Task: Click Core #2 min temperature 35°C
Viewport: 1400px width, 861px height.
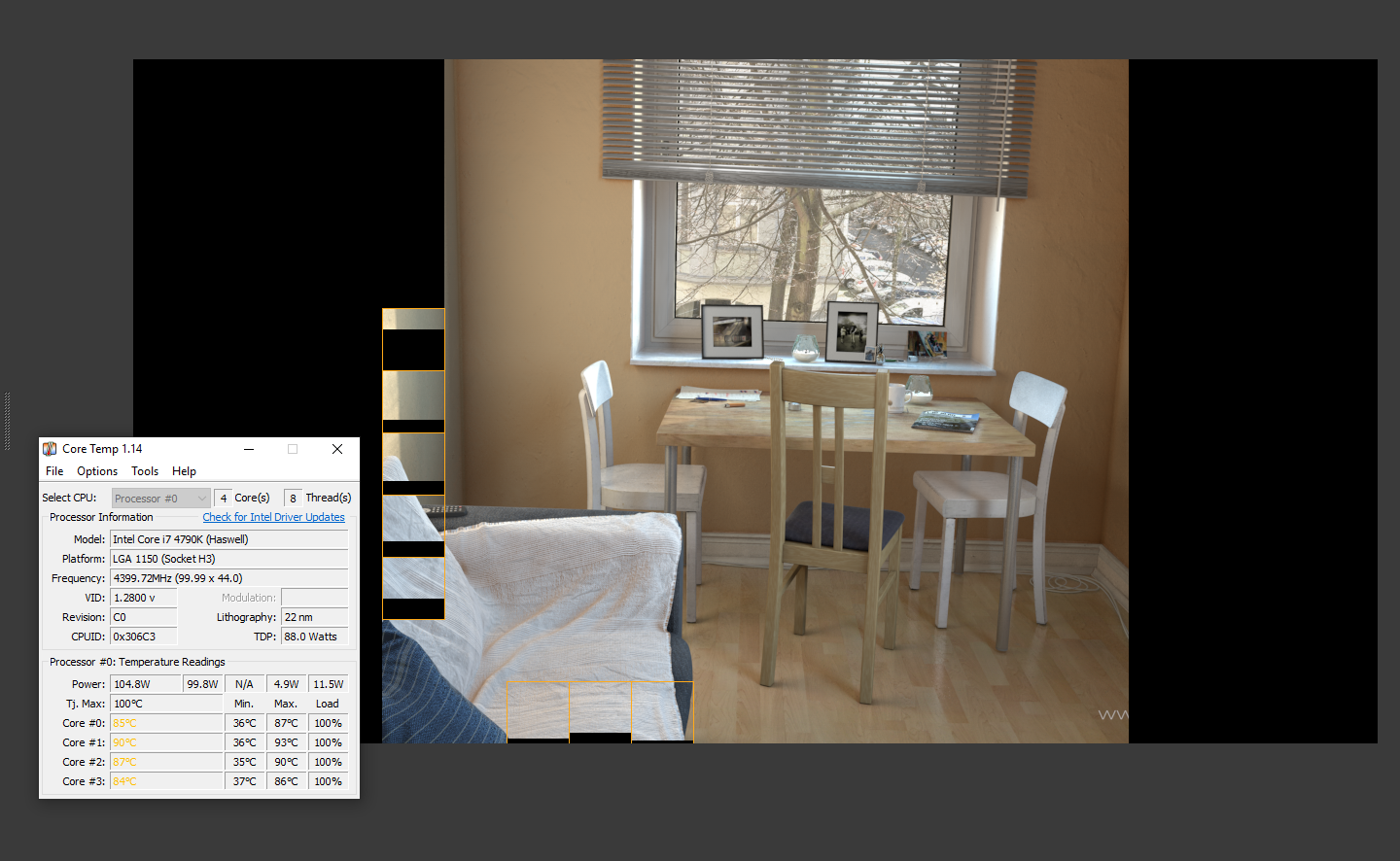Action: 245,762
